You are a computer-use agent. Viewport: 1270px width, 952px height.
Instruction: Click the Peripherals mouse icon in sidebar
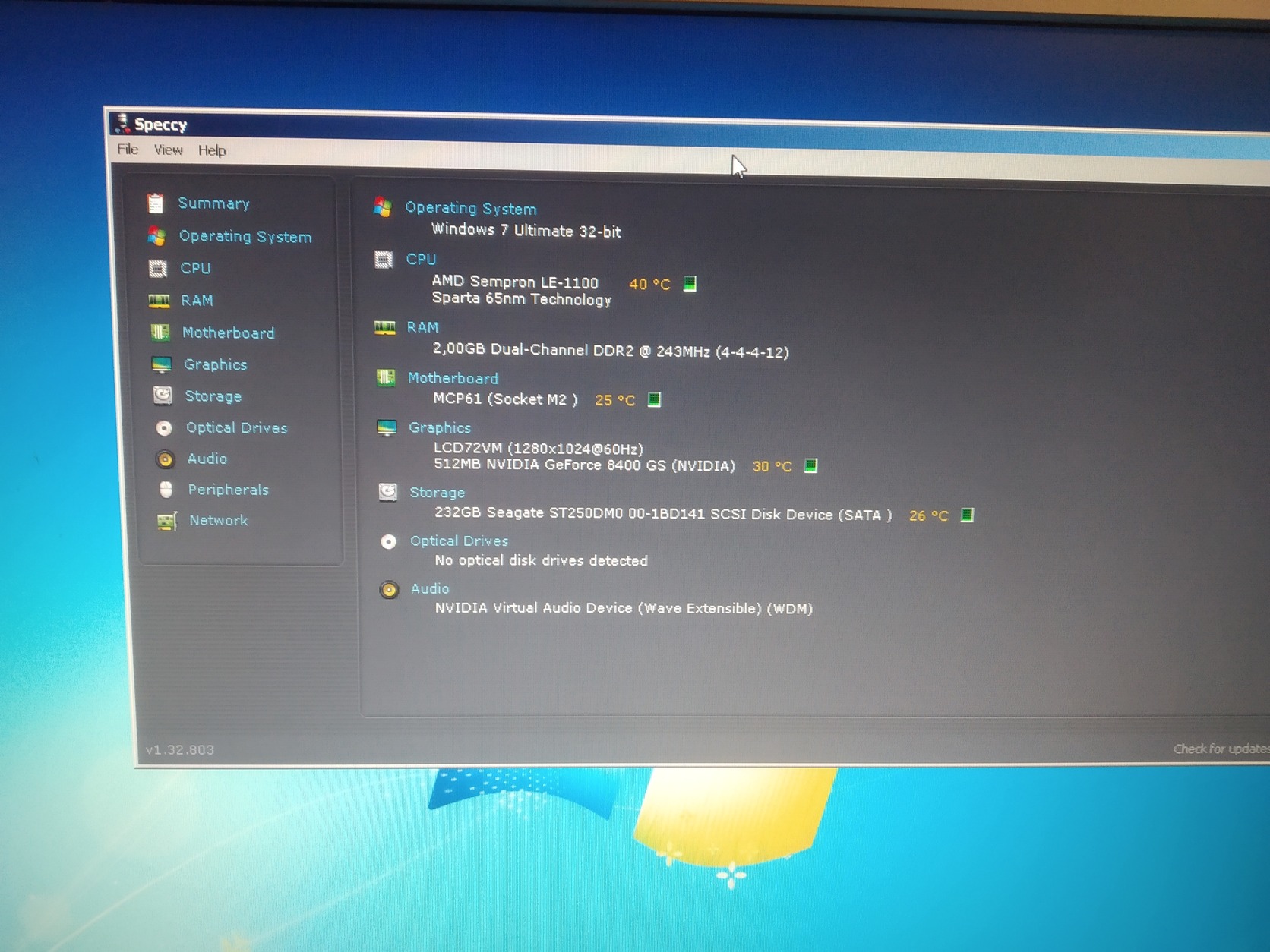(x=166, y=490)
